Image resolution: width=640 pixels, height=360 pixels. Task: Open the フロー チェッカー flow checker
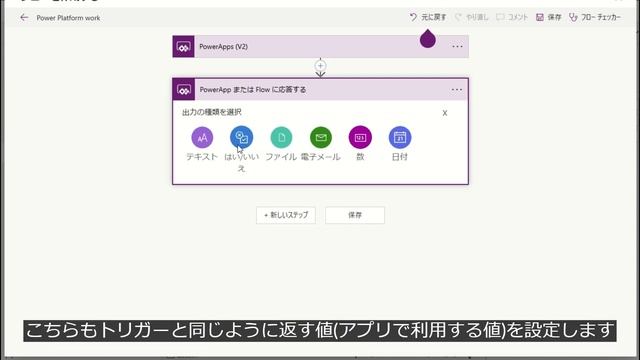595,17
